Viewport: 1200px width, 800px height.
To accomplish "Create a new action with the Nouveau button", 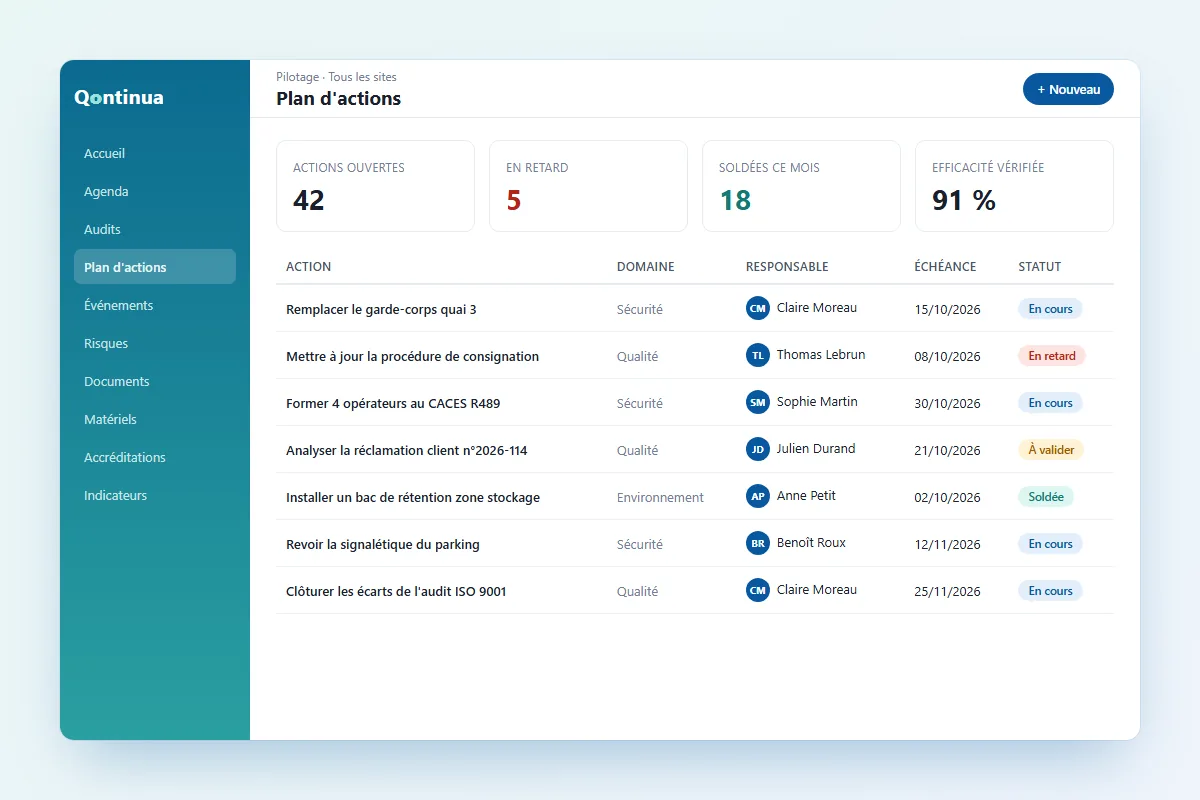I will coord(1068,89).
